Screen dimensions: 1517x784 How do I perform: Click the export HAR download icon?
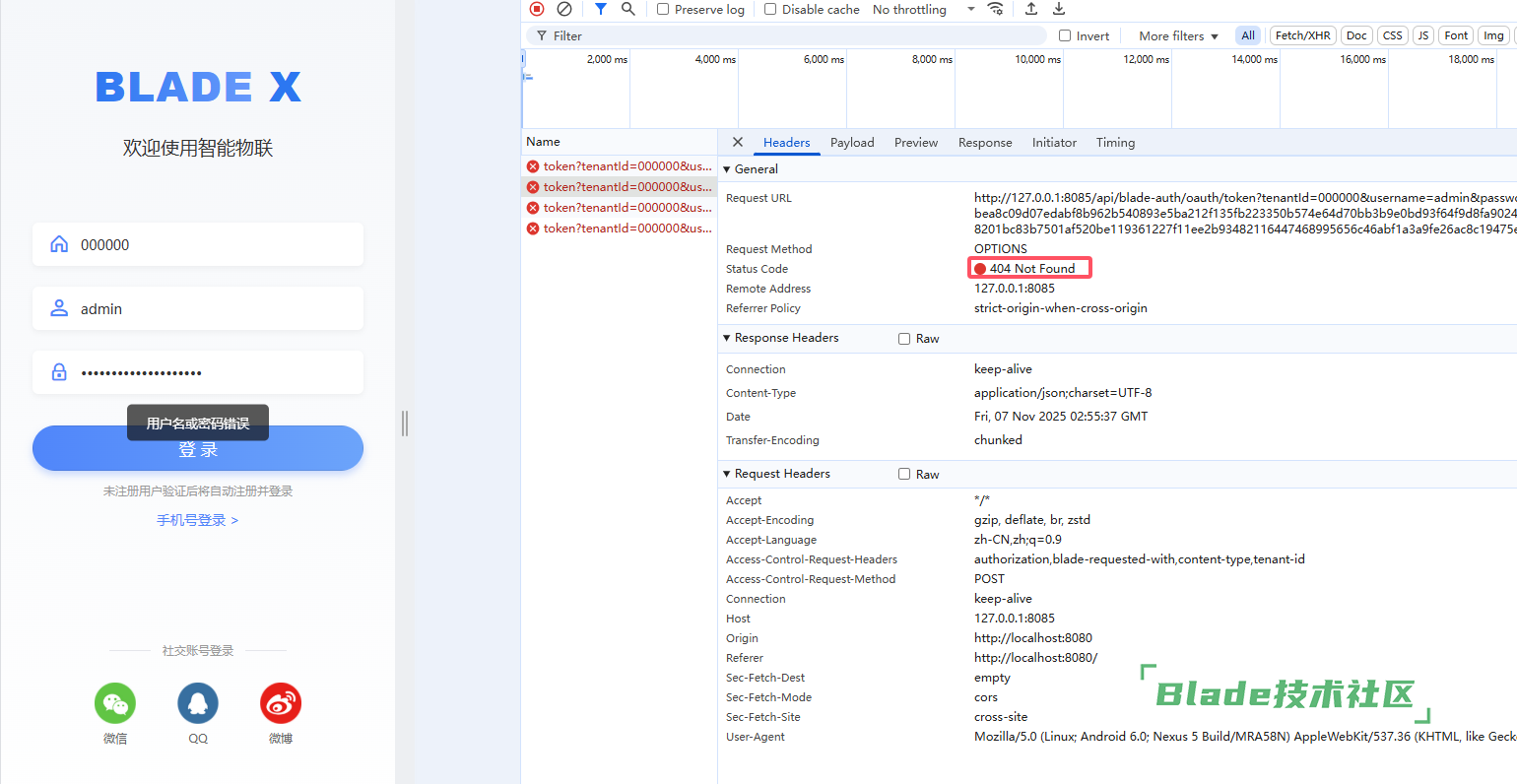(1059, 9)
